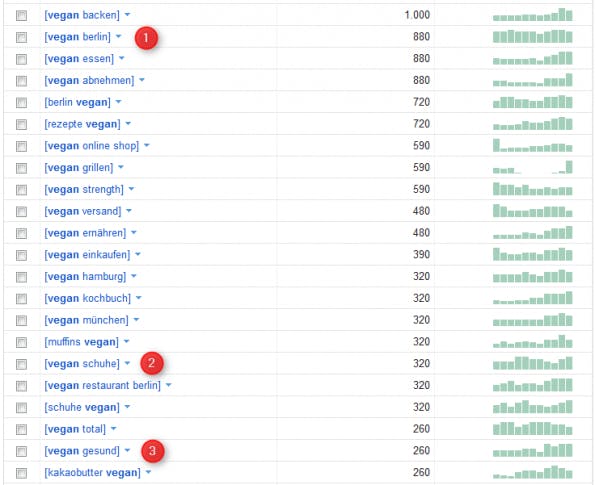Open the [vegan total] keyword link

pos(75,429)
